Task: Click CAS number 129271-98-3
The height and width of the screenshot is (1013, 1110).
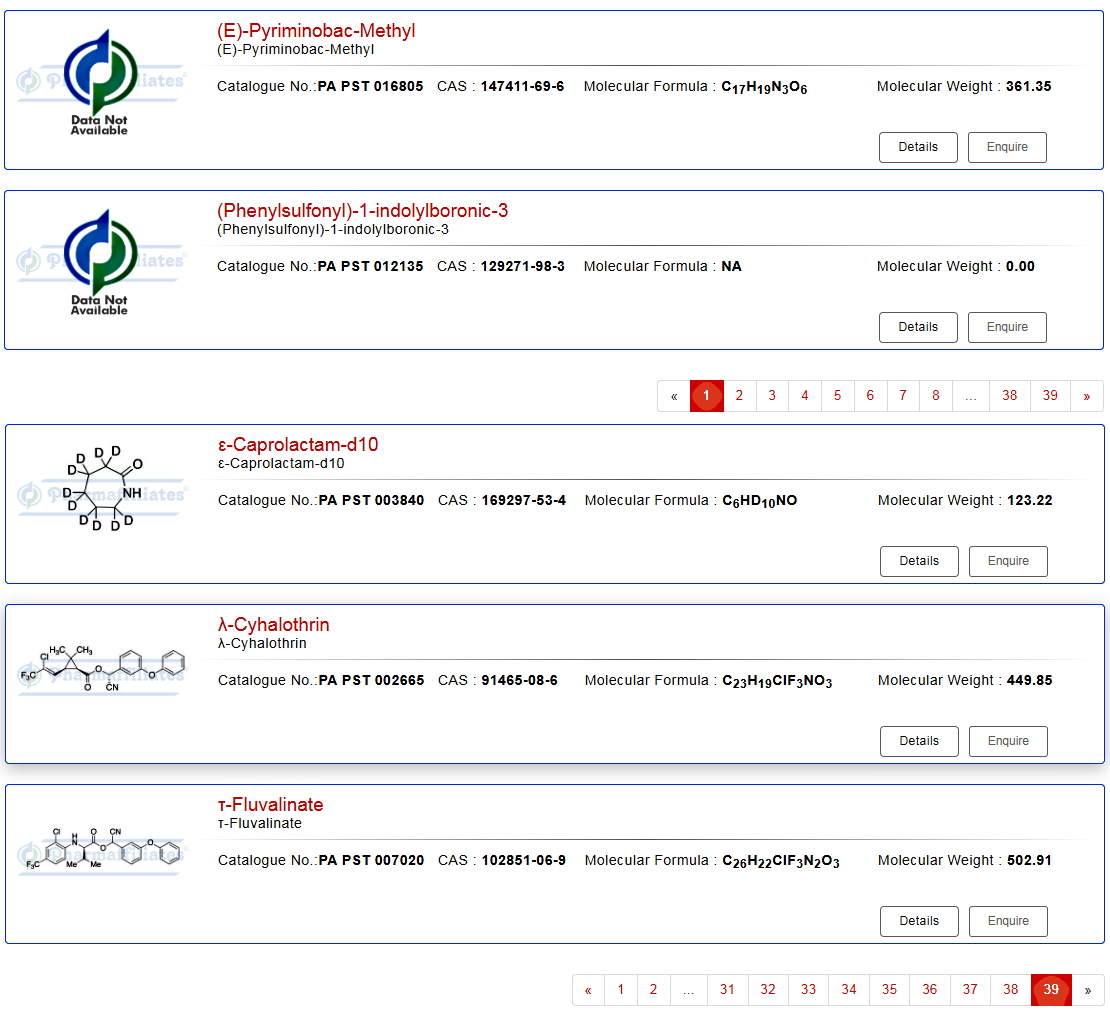Action: 522,266
